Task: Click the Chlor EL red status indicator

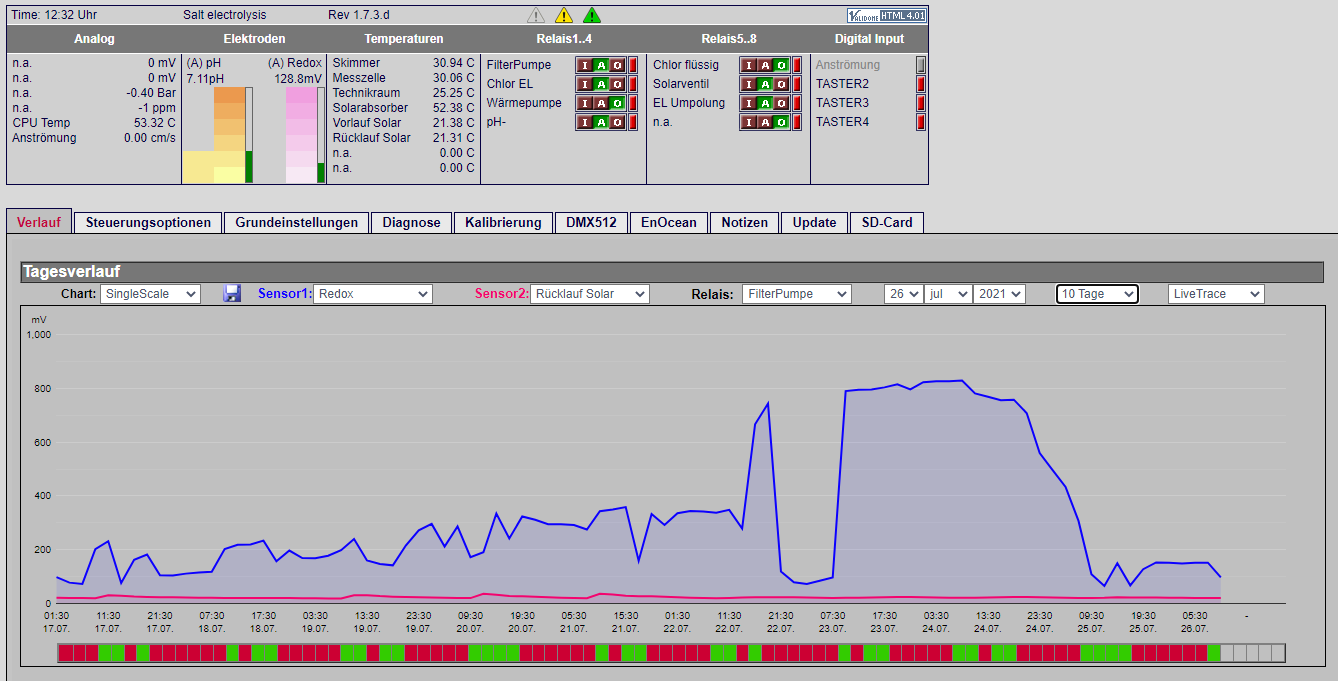Action: tap(632, 84)
